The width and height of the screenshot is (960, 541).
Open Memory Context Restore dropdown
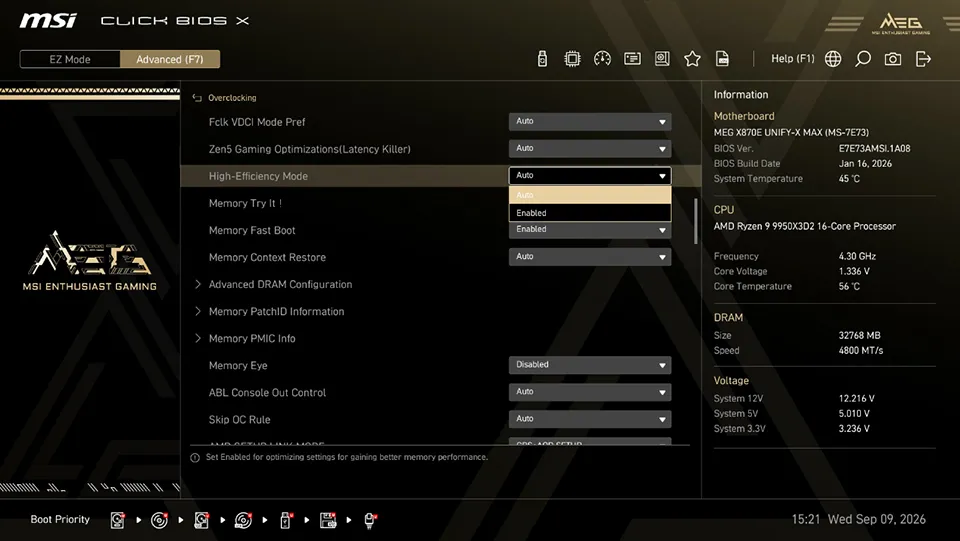tap(590, 257)
